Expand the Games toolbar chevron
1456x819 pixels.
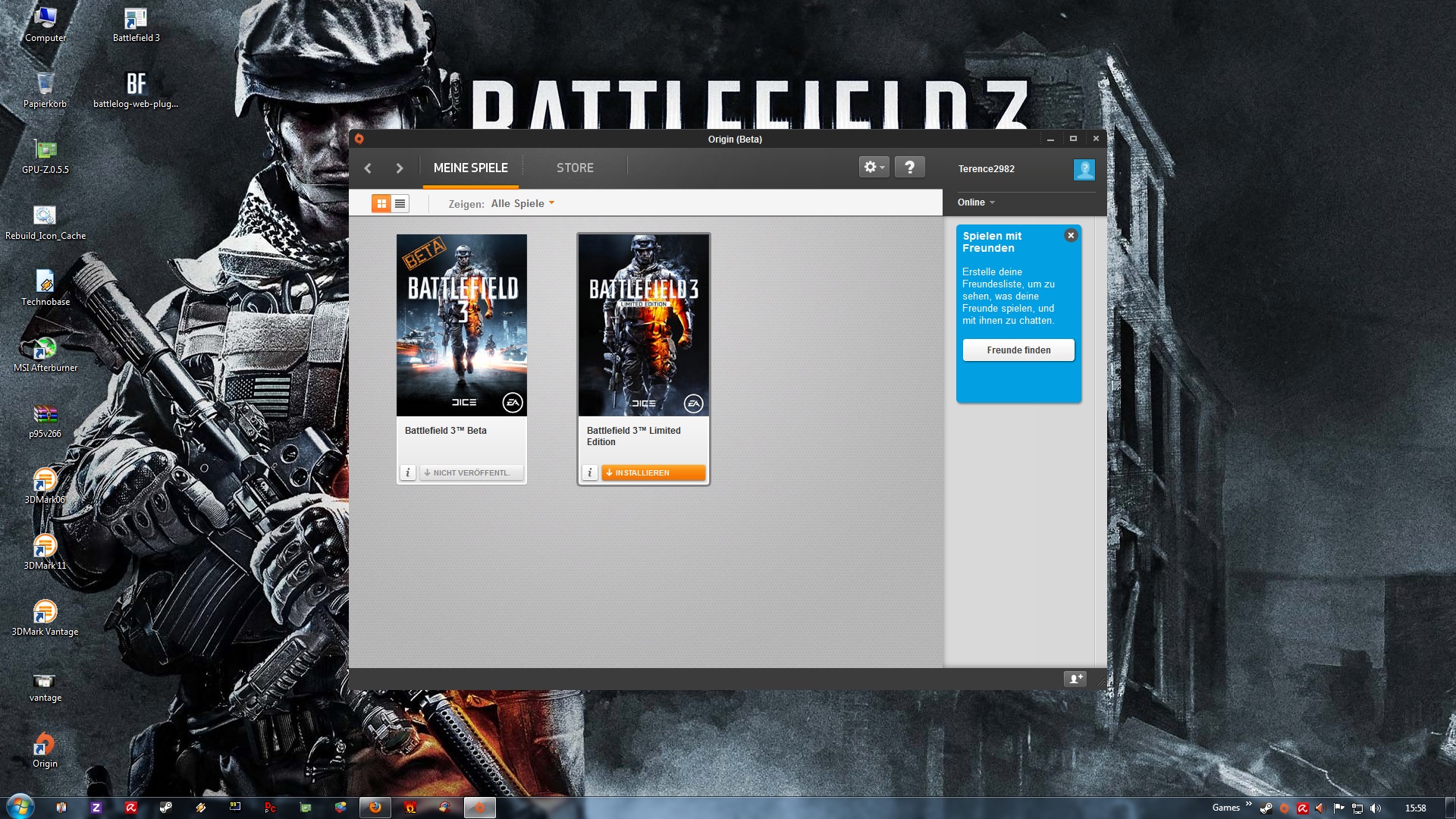click(x=1248, y=804)
